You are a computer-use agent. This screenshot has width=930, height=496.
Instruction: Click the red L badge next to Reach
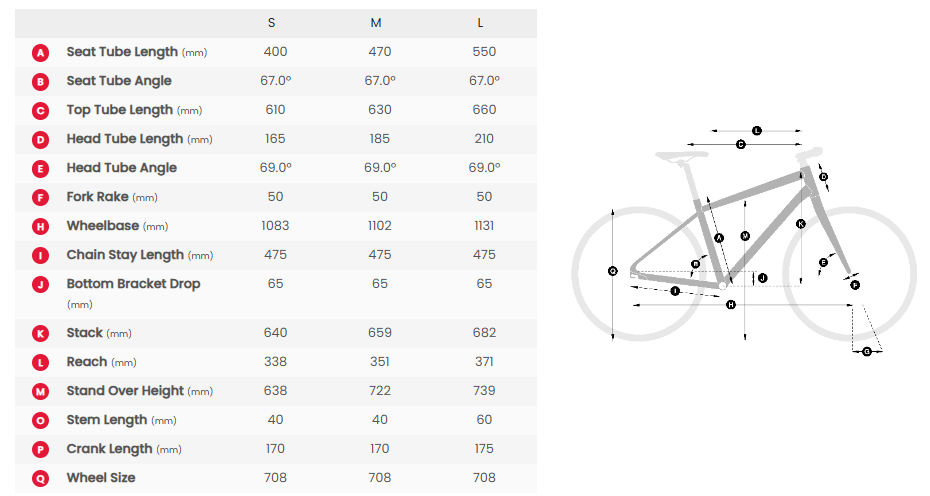(x=41, y=362)
